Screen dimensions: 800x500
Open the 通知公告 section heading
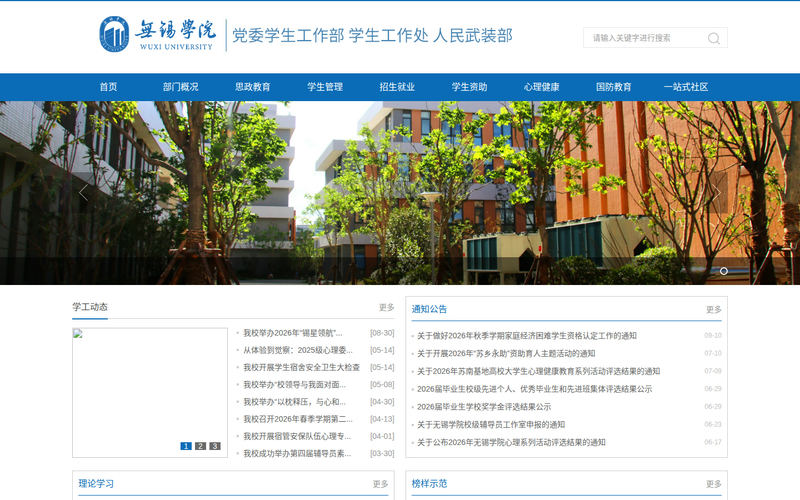pyautogui.click(x=429, y=309)
